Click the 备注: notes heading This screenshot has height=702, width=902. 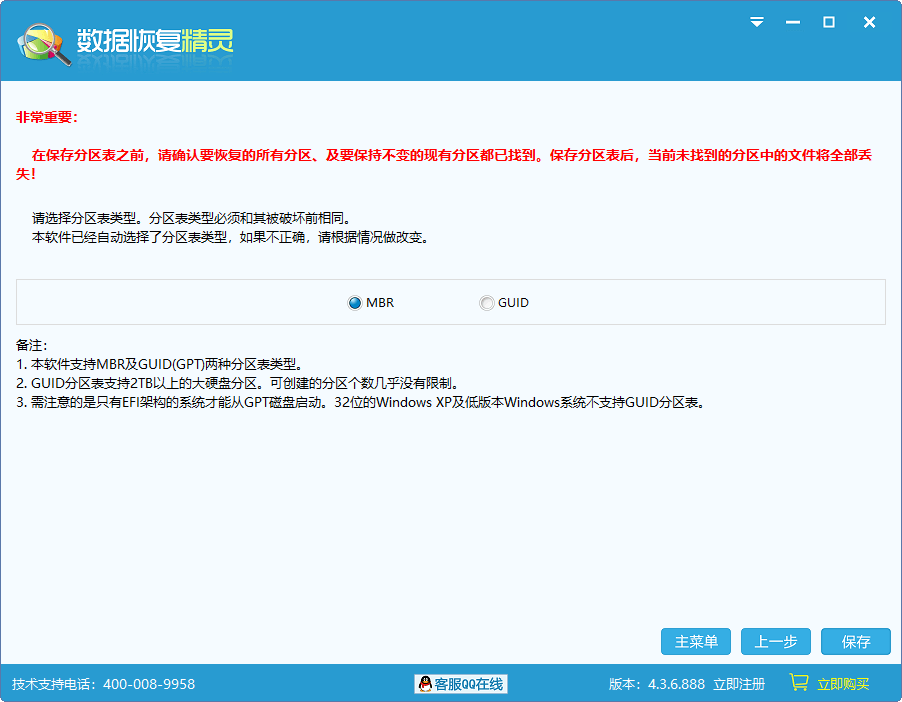(x=32, y=345)
